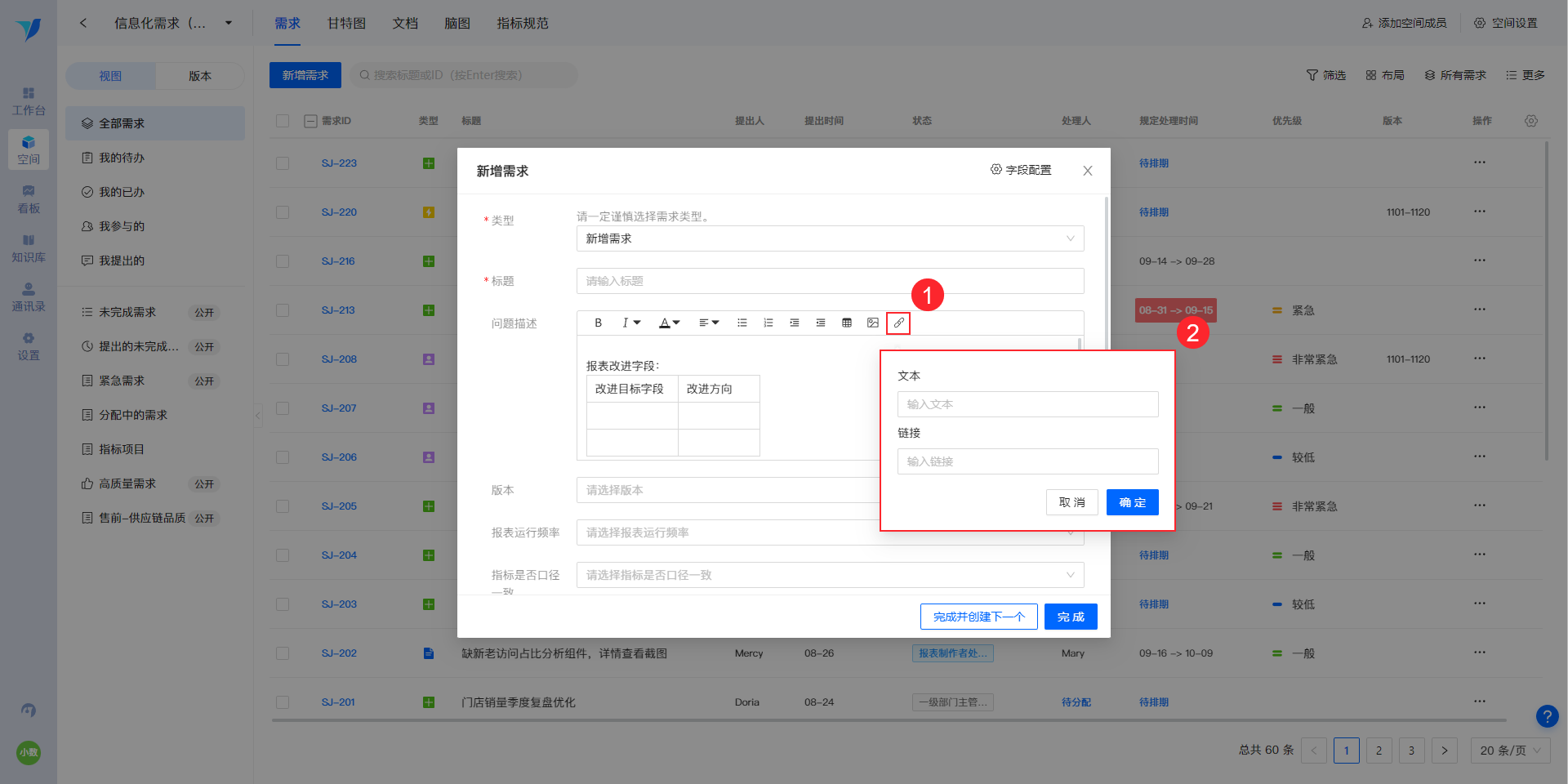Open the user avatar menu
Screen dimensions: 1568x784
click(29, 752)
